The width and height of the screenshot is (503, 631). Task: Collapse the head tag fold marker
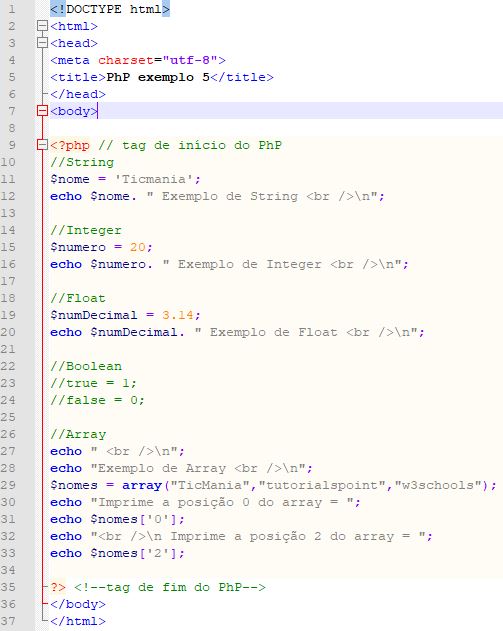(42, 43)
